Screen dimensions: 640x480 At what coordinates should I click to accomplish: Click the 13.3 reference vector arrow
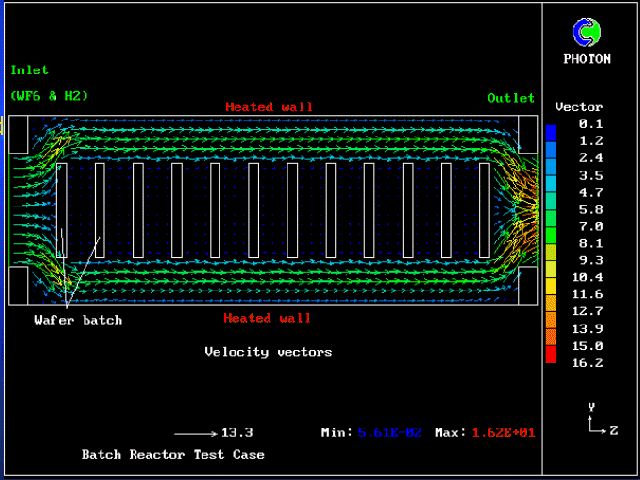coord(196,433)
